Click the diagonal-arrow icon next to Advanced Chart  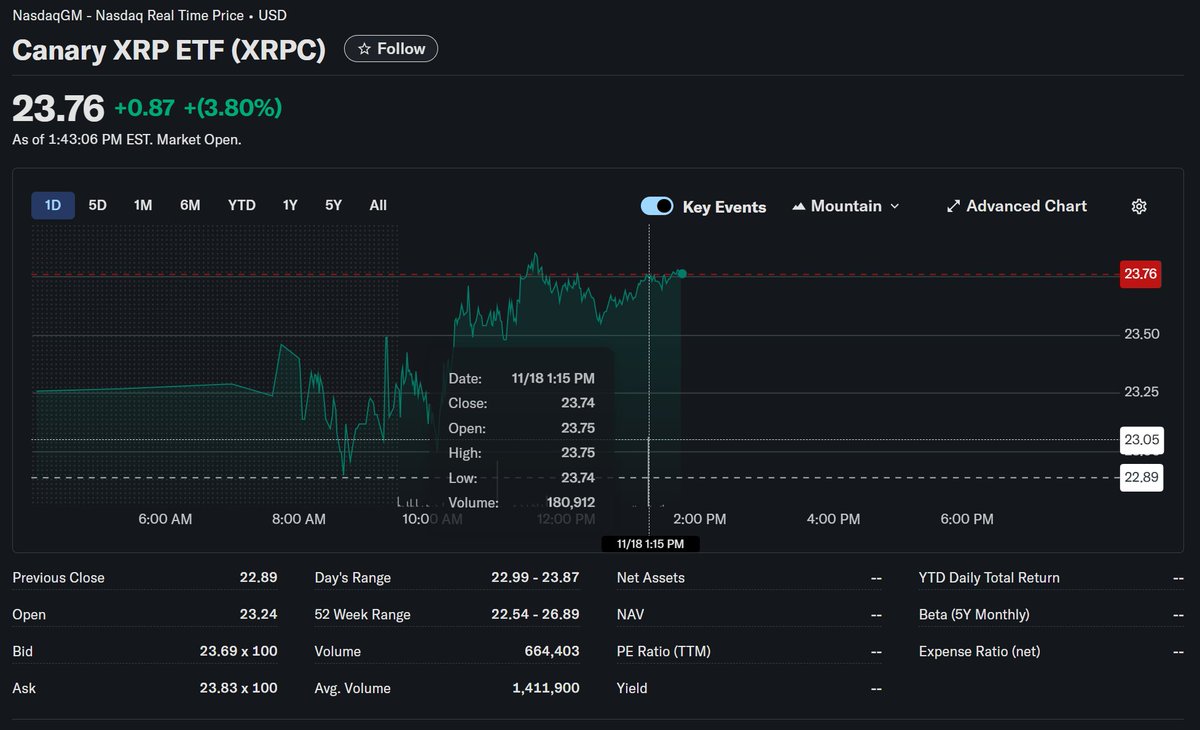pos(953,206)
